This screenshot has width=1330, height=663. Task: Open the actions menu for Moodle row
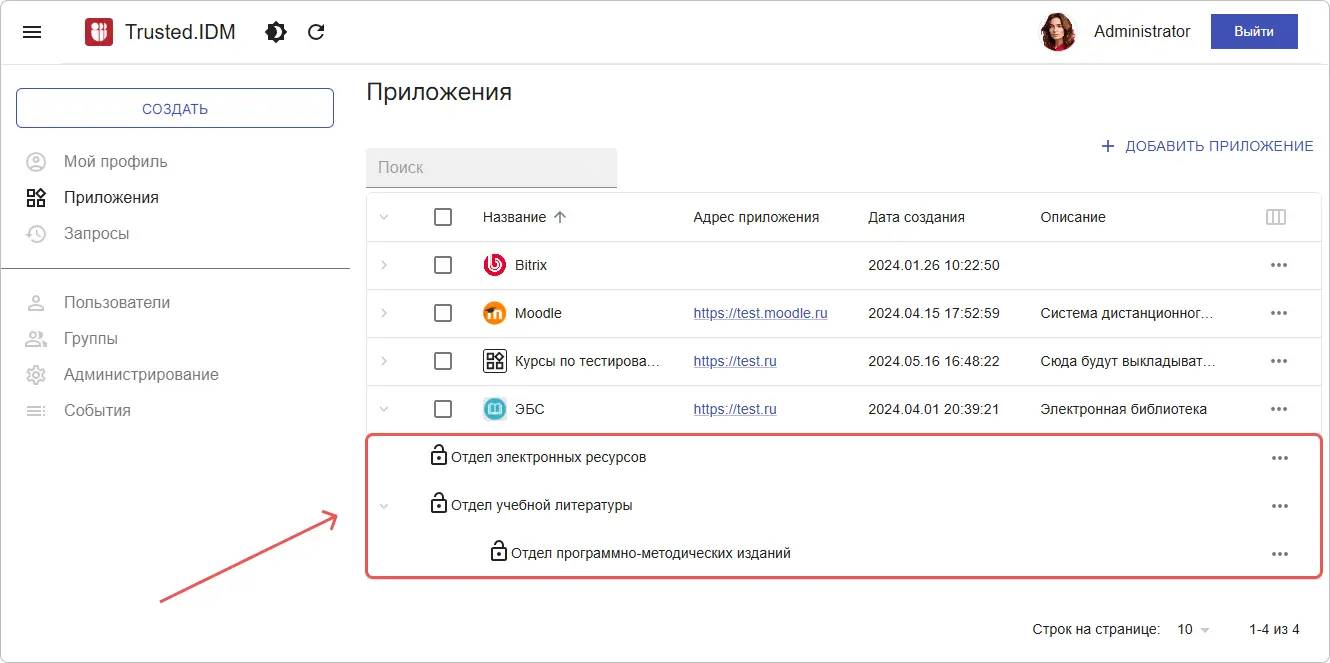point(1279,312)
